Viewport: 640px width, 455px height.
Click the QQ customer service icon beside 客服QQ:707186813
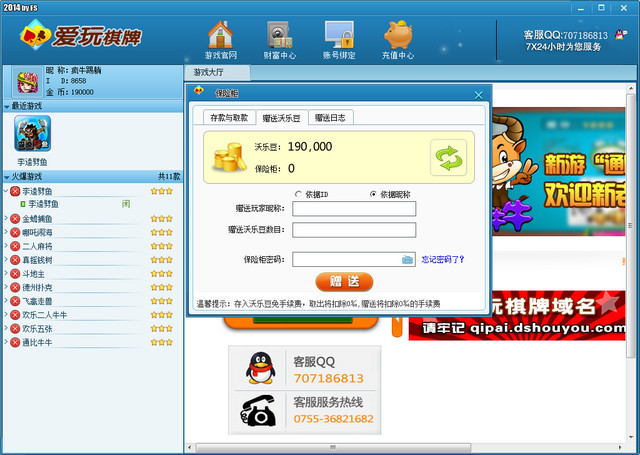coord(621,35)
